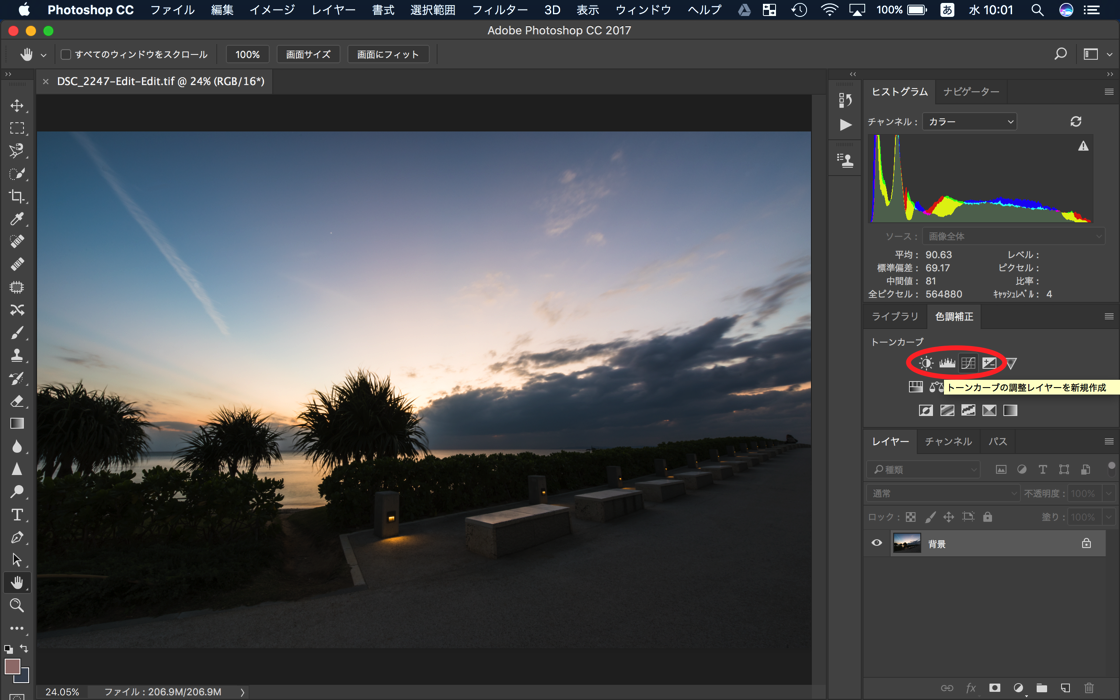Create a Levels adjustment layer
Viewport: 1120px width, 700px height.
947,363
